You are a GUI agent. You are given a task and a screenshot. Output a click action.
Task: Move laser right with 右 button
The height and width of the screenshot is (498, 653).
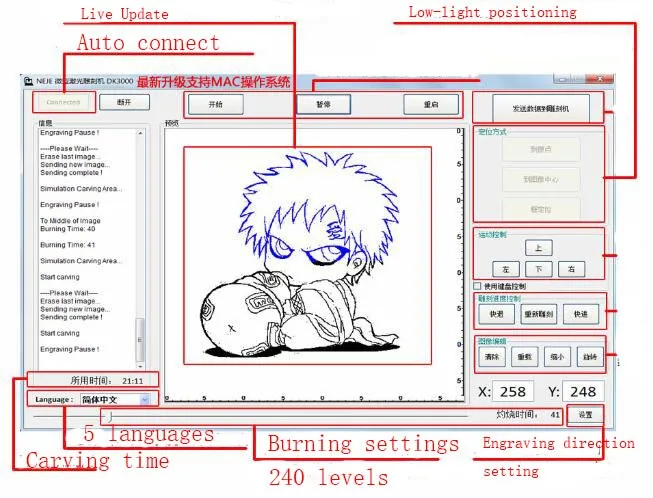[571, 269]
